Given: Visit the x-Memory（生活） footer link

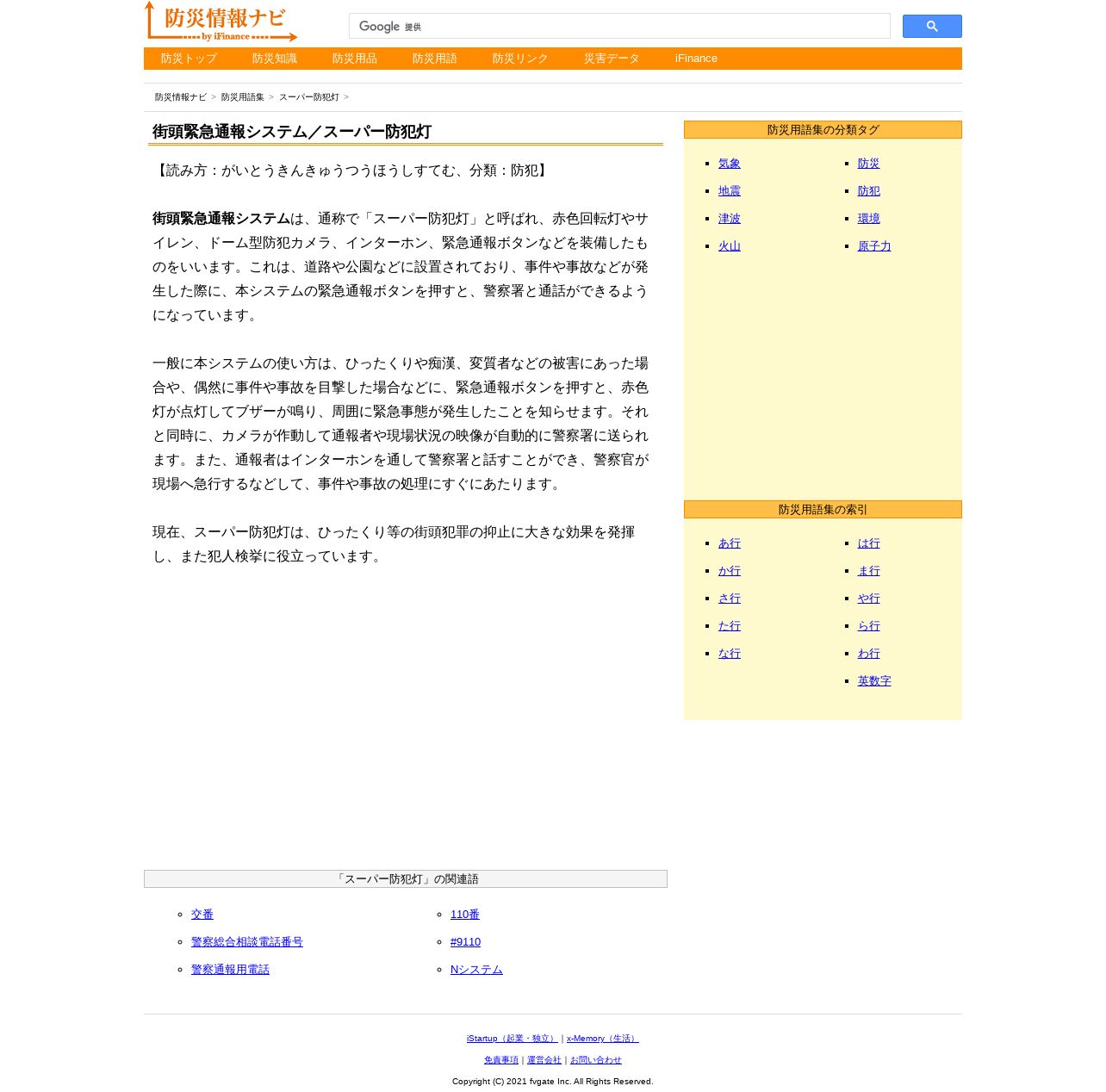Looking at the screenshot, I should [x=603, y=1039].
